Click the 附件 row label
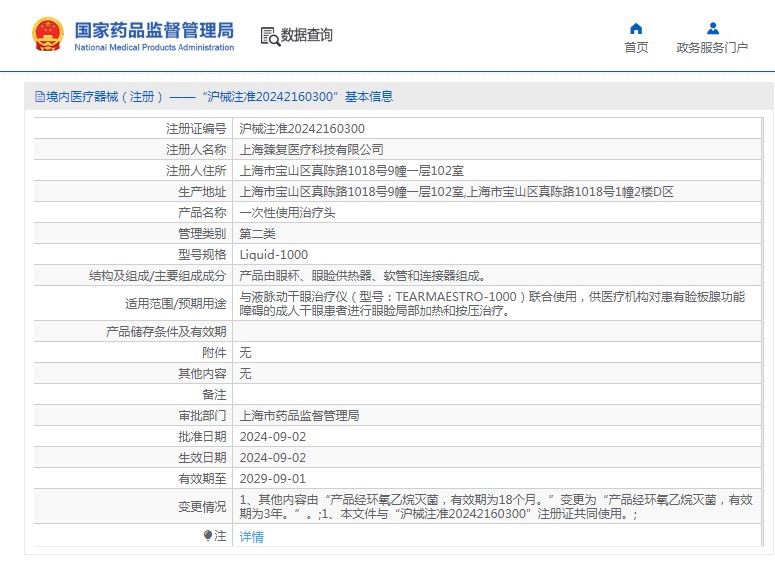 click(x=214, y=352)
